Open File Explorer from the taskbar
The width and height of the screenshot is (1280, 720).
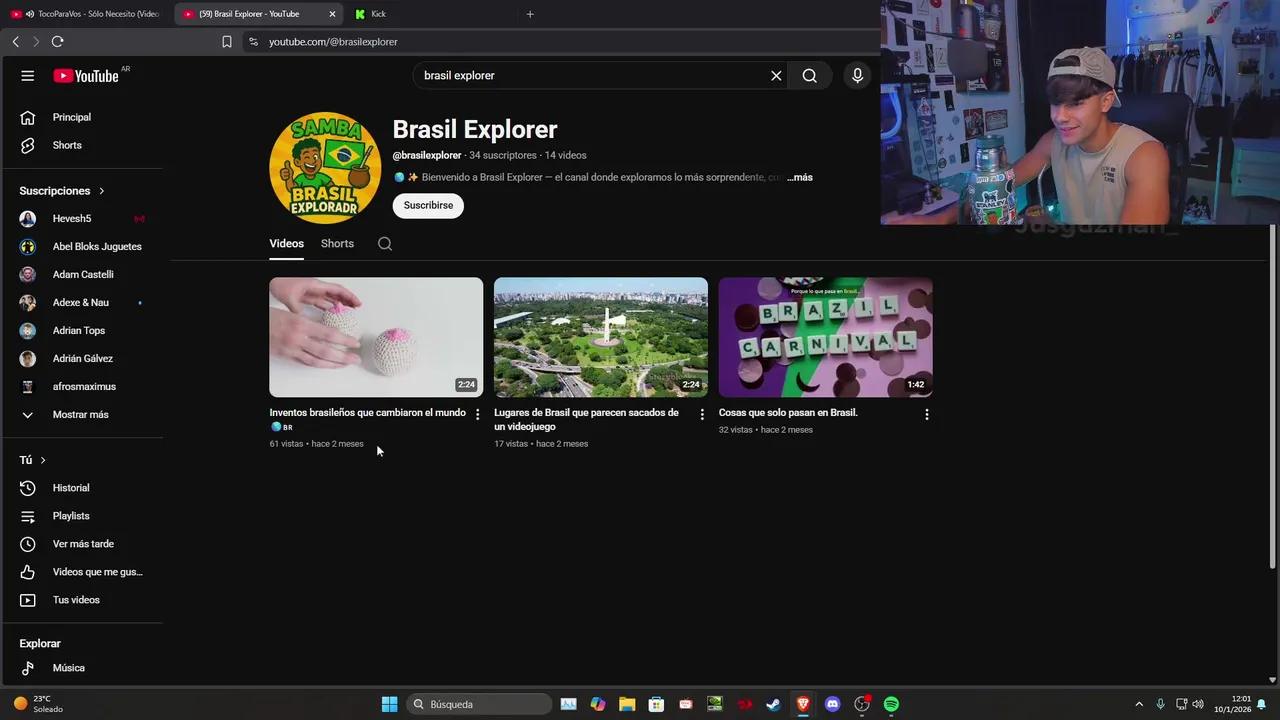[627, 704]
